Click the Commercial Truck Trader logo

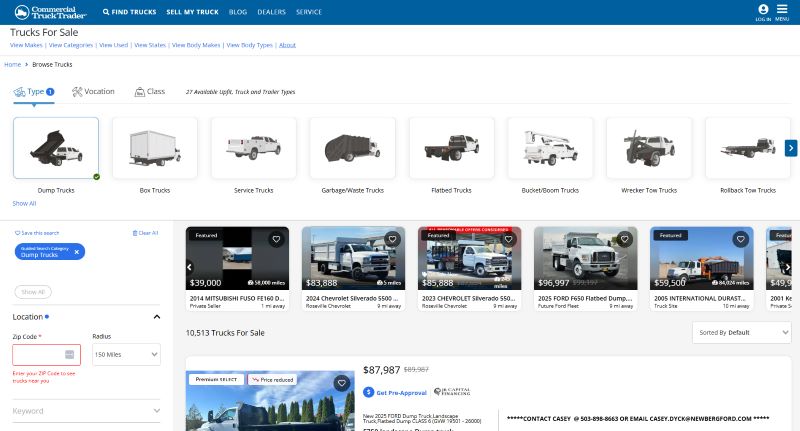pos(51,12)
